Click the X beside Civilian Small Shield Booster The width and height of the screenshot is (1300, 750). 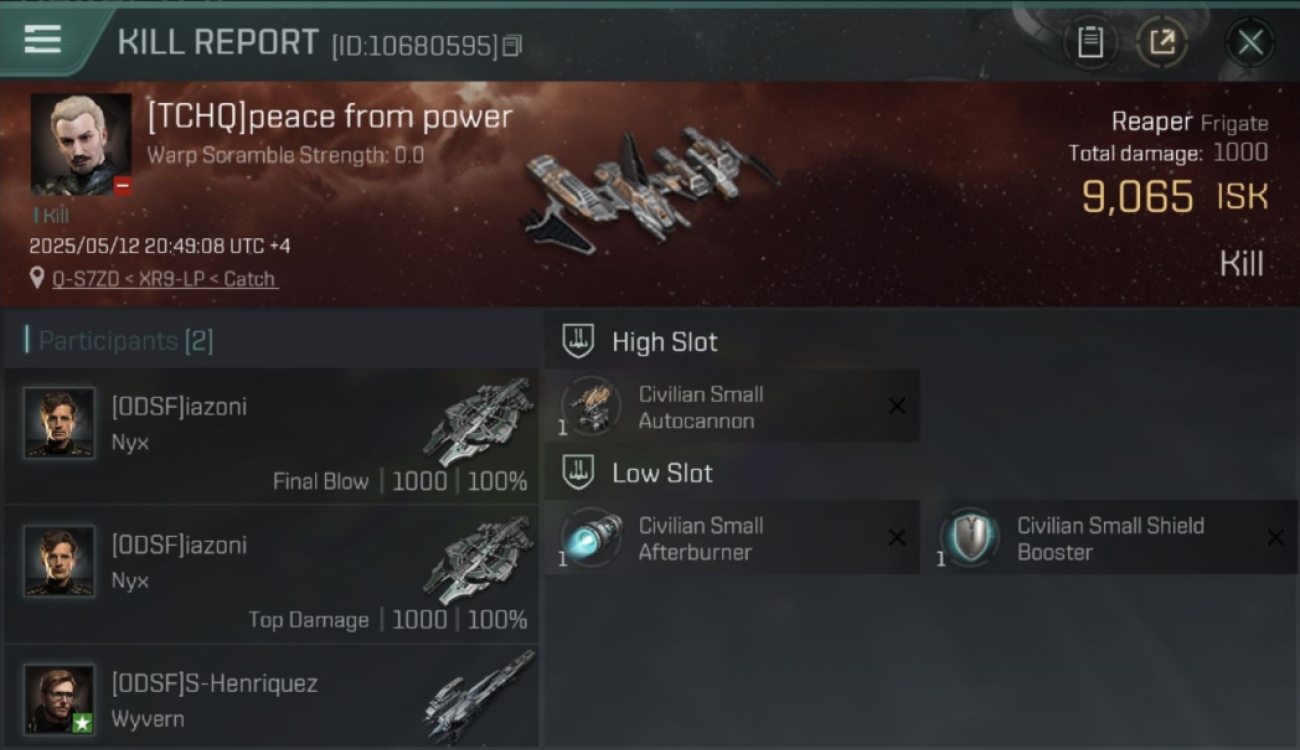[x=1275, y=538]
